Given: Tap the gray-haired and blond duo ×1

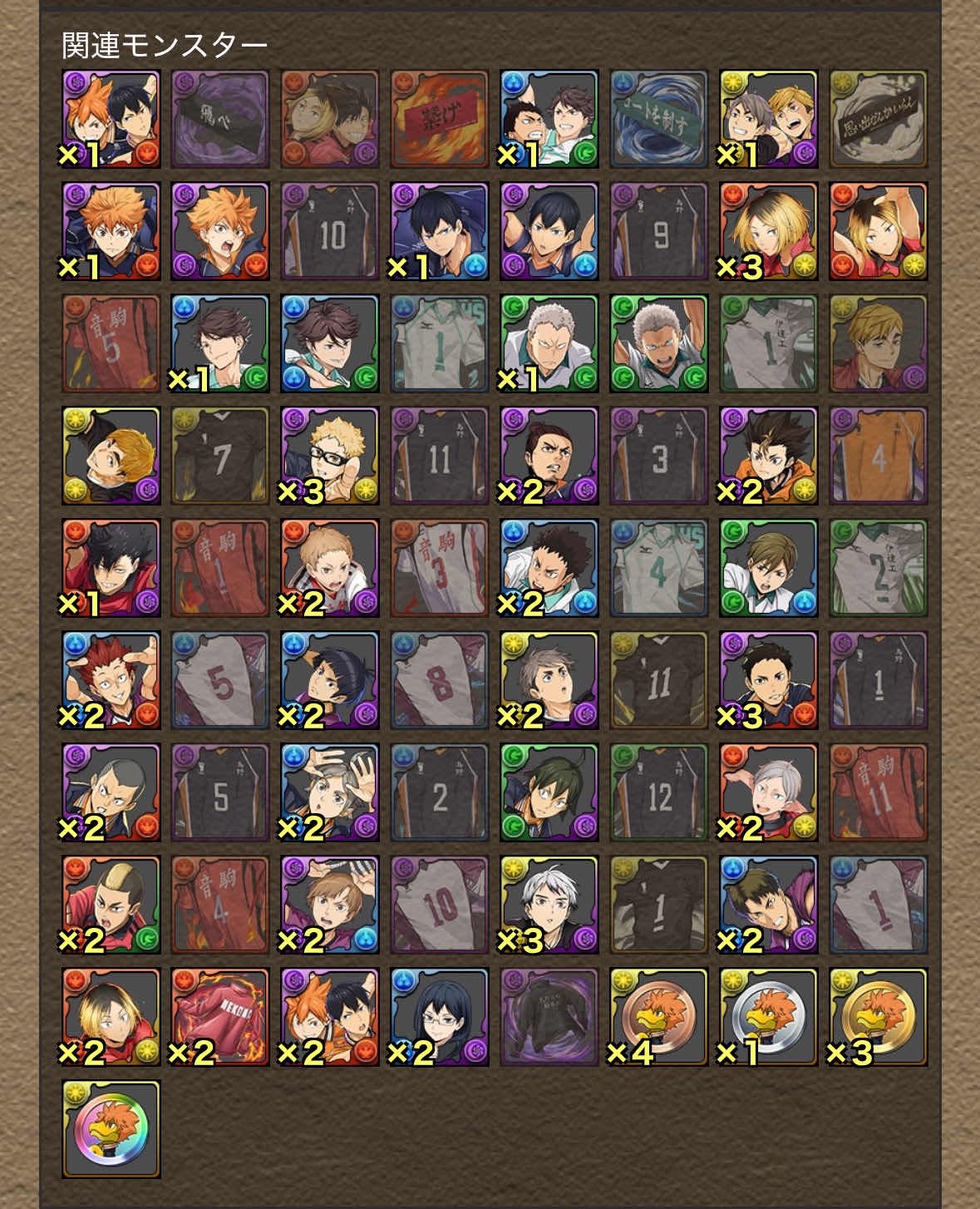Looking at the screenshot, I should point(768,119).
